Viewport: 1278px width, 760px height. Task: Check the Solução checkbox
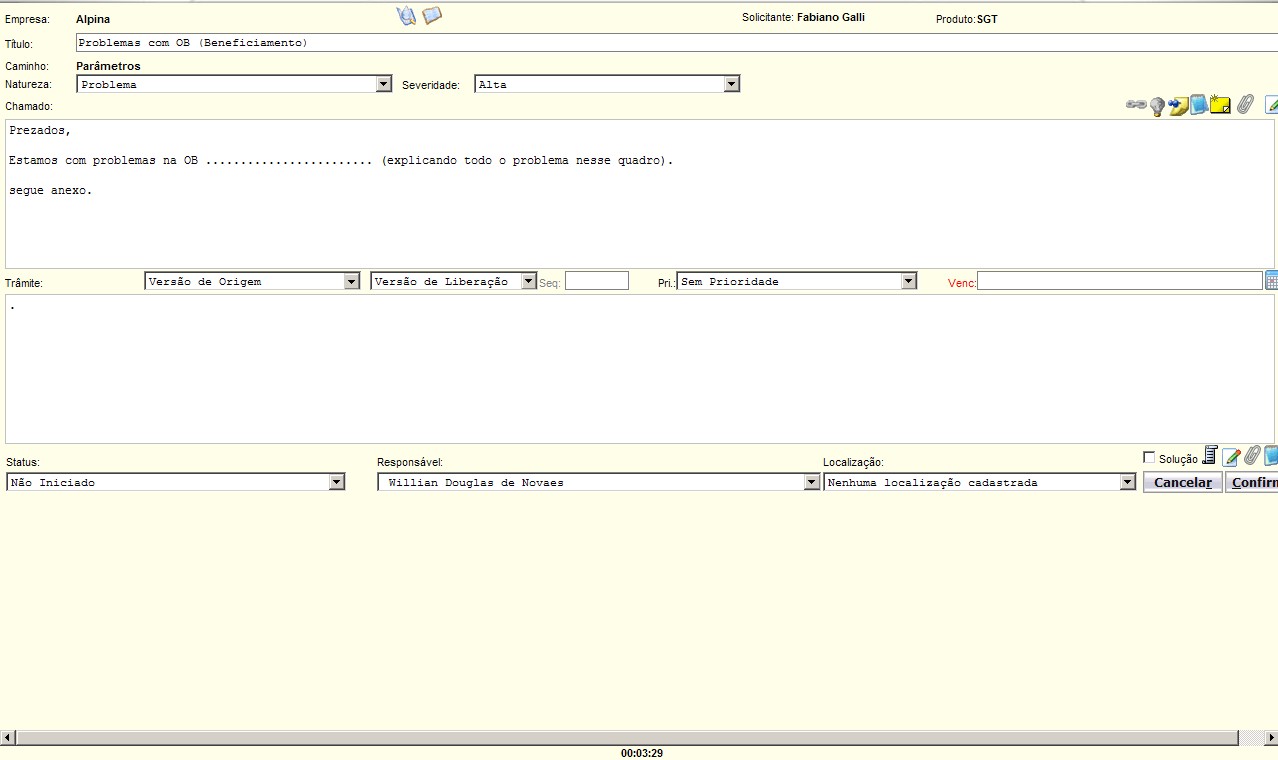[1149, 457]
